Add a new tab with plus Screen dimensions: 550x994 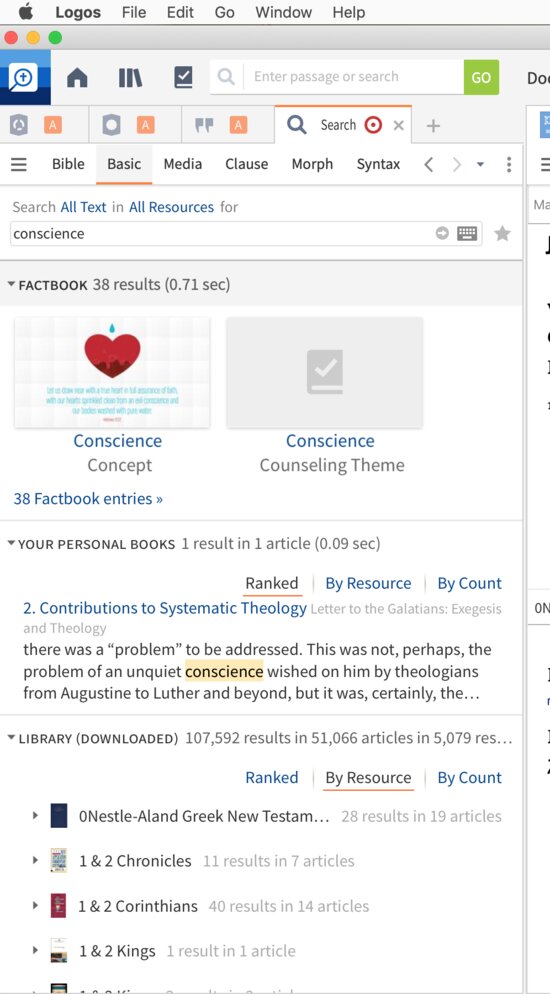433,126
